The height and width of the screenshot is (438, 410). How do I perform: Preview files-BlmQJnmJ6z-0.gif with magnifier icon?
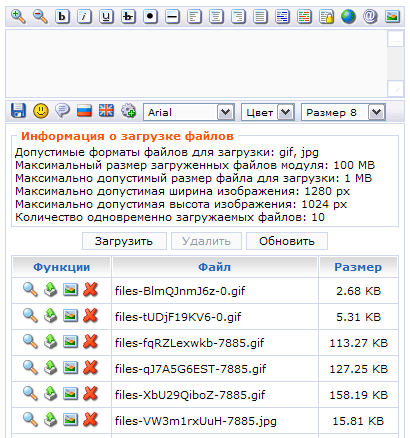(30, 290)
